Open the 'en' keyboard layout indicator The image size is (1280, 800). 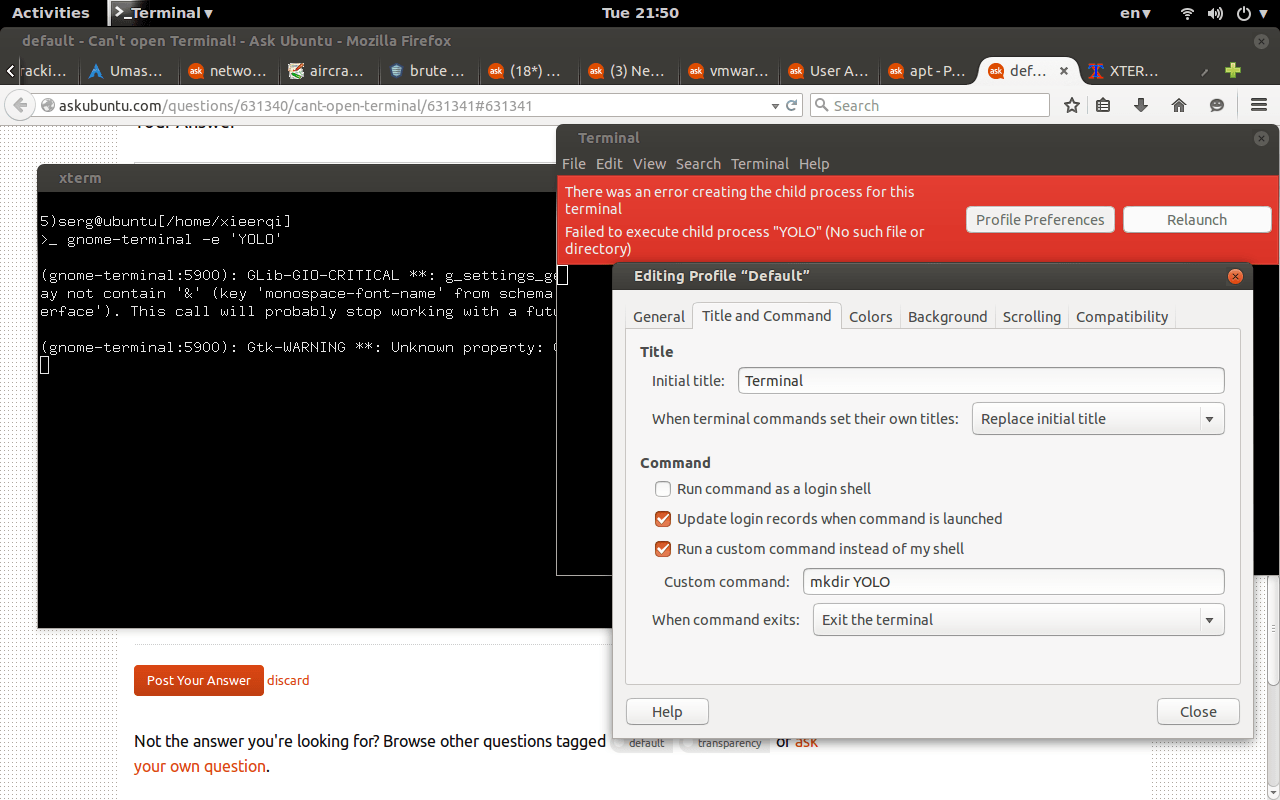(1135, 13)
